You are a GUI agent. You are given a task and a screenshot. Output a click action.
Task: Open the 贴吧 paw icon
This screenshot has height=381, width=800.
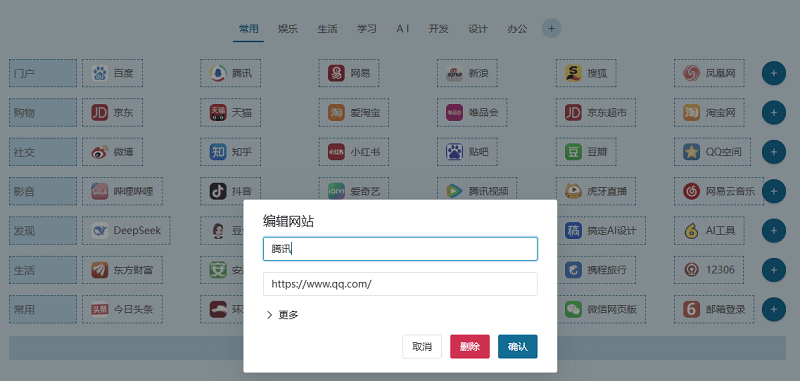click(455, 152)
